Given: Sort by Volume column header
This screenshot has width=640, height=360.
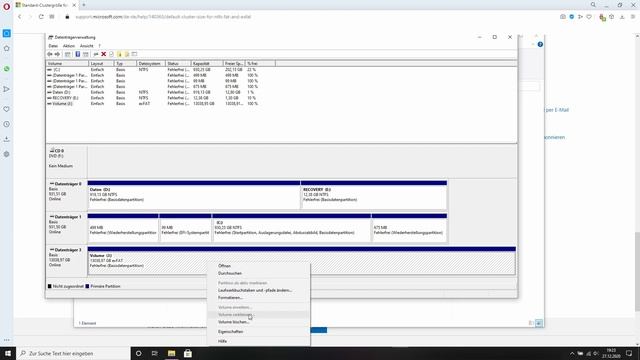Looking at the screenshot, I should [67, 64].
